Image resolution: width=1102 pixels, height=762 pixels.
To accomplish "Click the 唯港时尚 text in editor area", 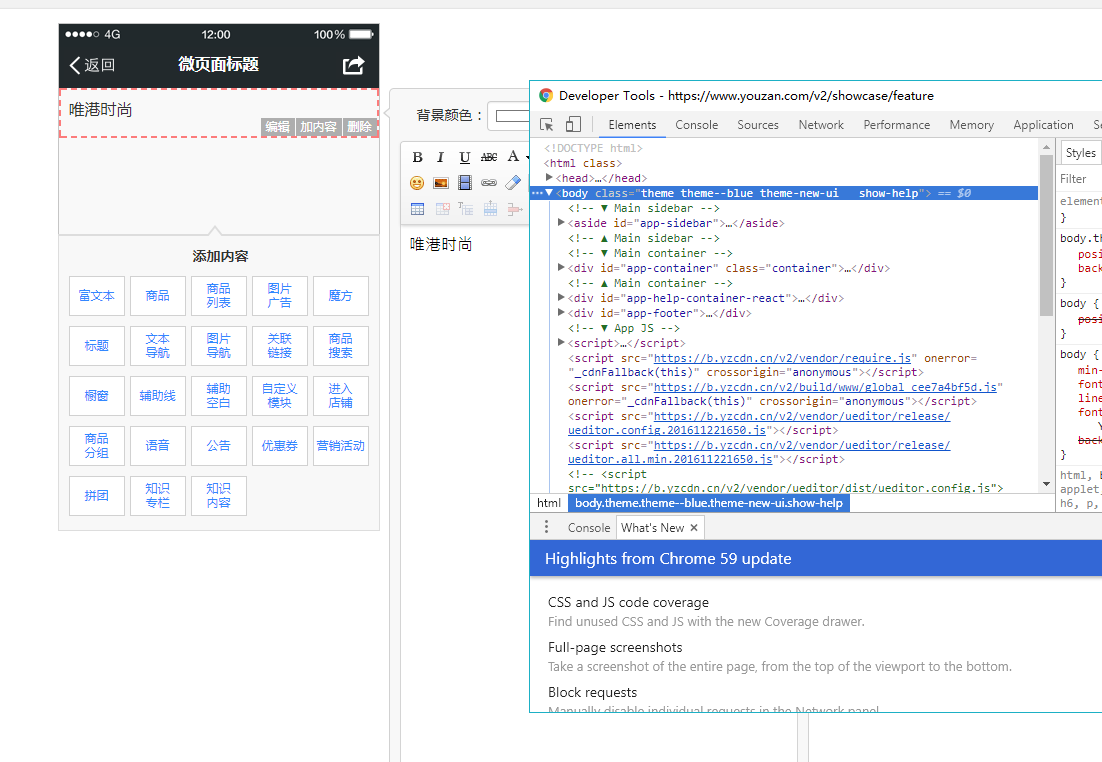I will click(x=441, y=245).
